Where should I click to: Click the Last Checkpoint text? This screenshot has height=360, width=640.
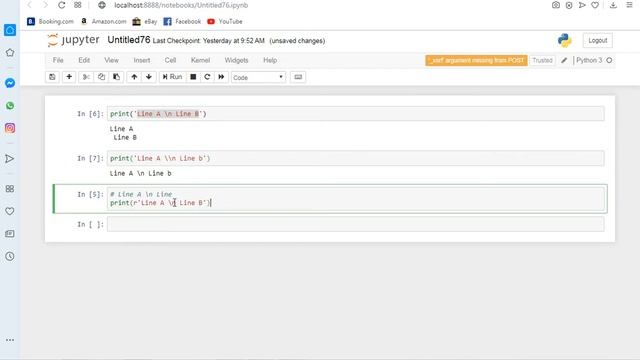(209, 41)
